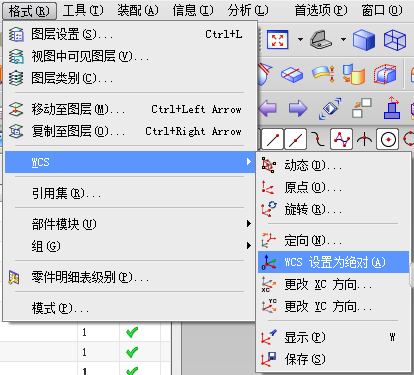Choose 更改 XC 方向 option

(x=333, y=285)
